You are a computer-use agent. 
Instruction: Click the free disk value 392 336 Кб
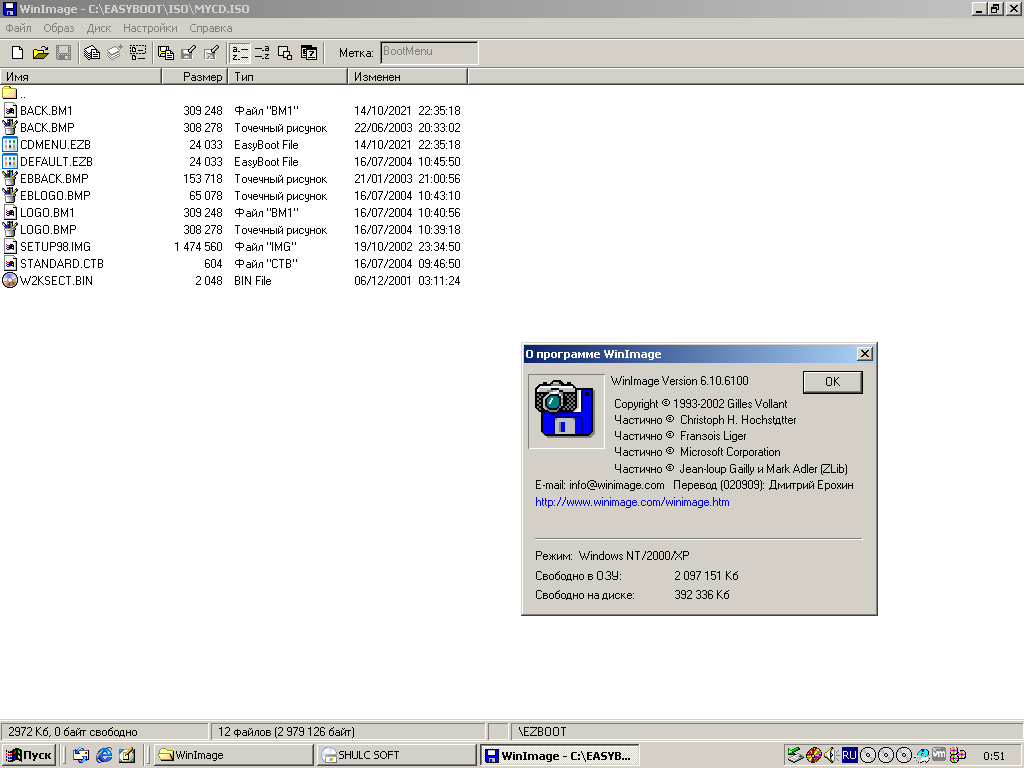tap(701, 594)
